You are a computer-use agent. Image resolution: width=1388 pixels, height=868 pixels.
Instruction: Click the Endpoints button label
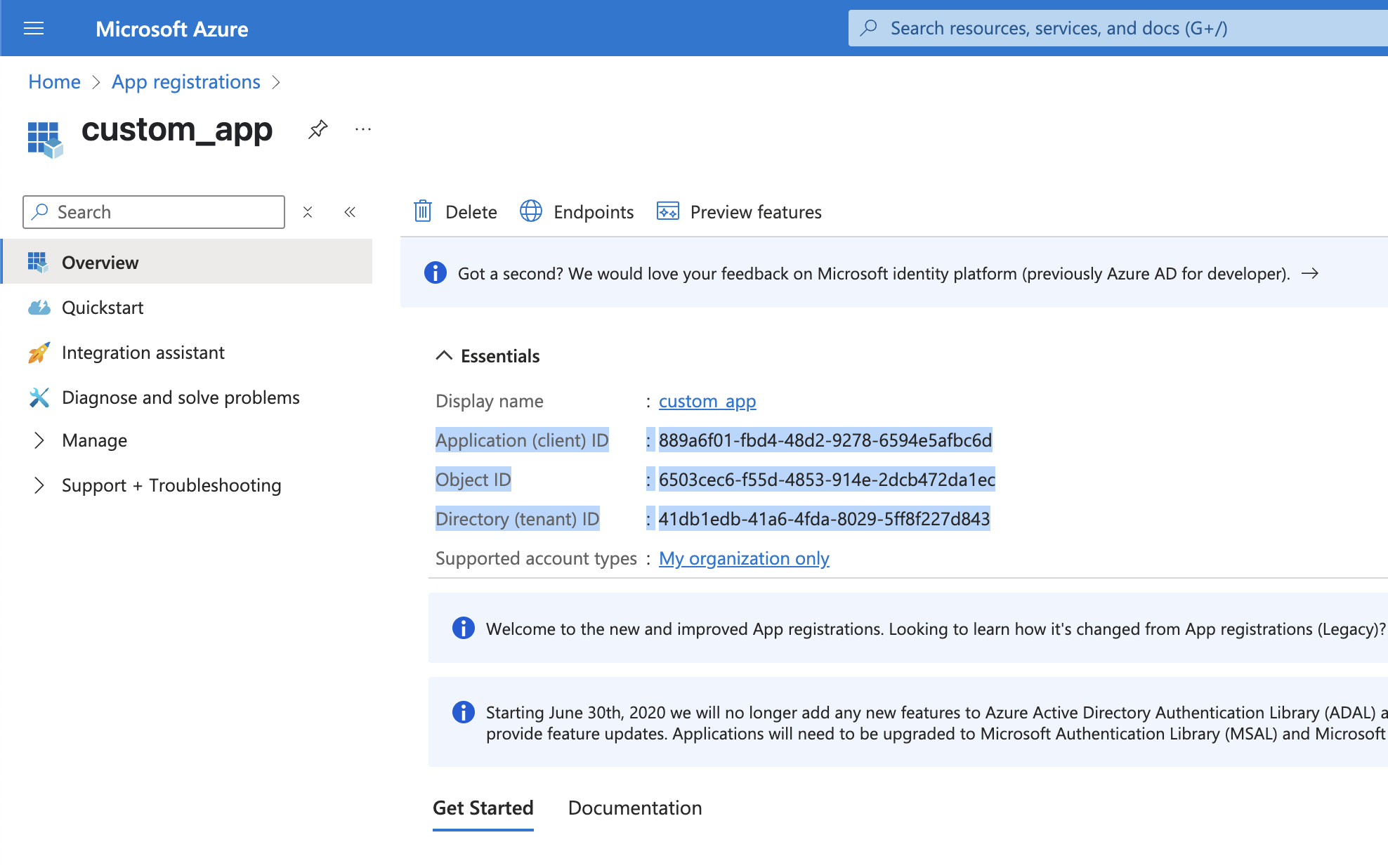click(x=594, y=212)
